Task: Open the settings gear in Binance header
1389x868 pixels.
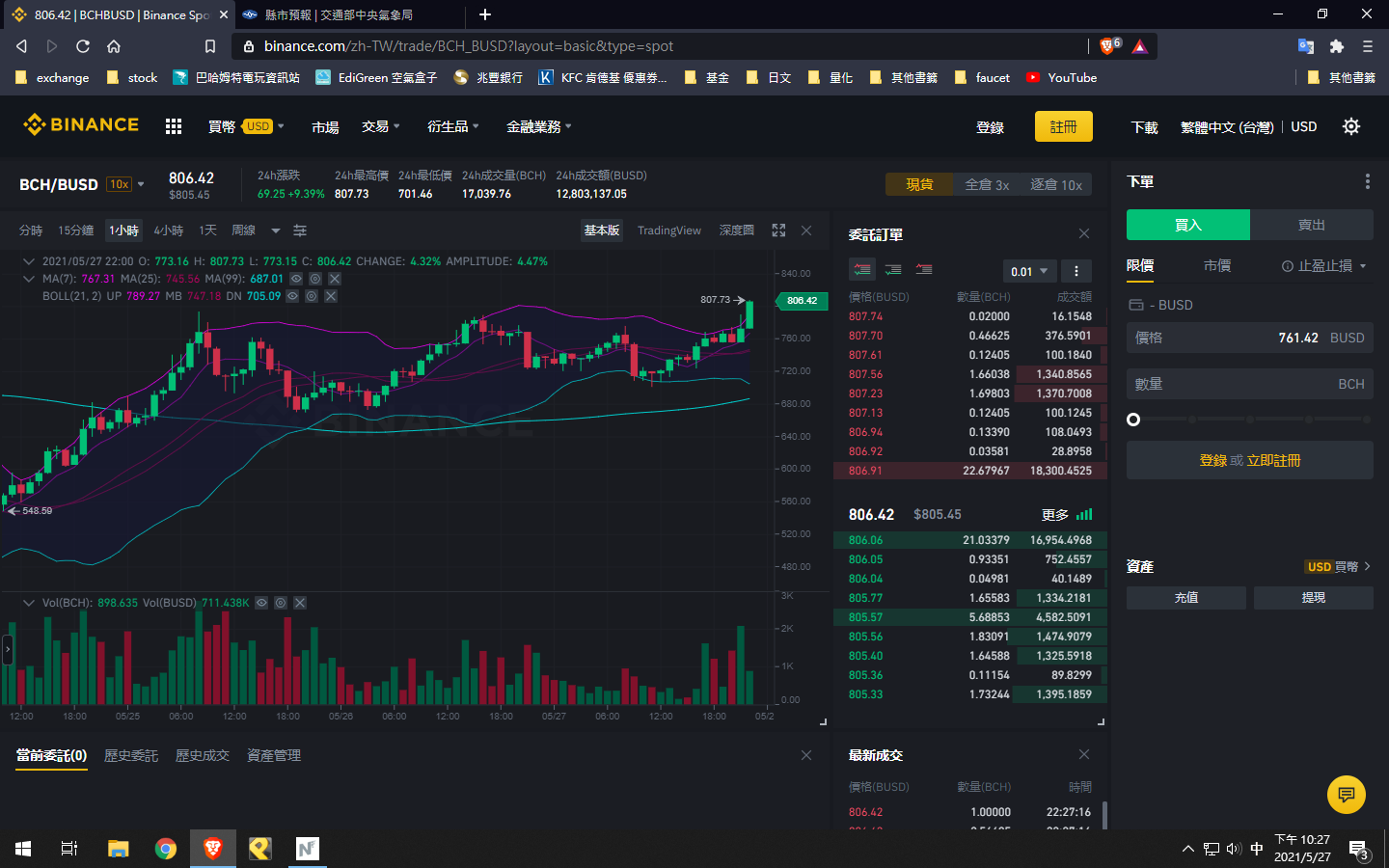Action: [1351, 126]
